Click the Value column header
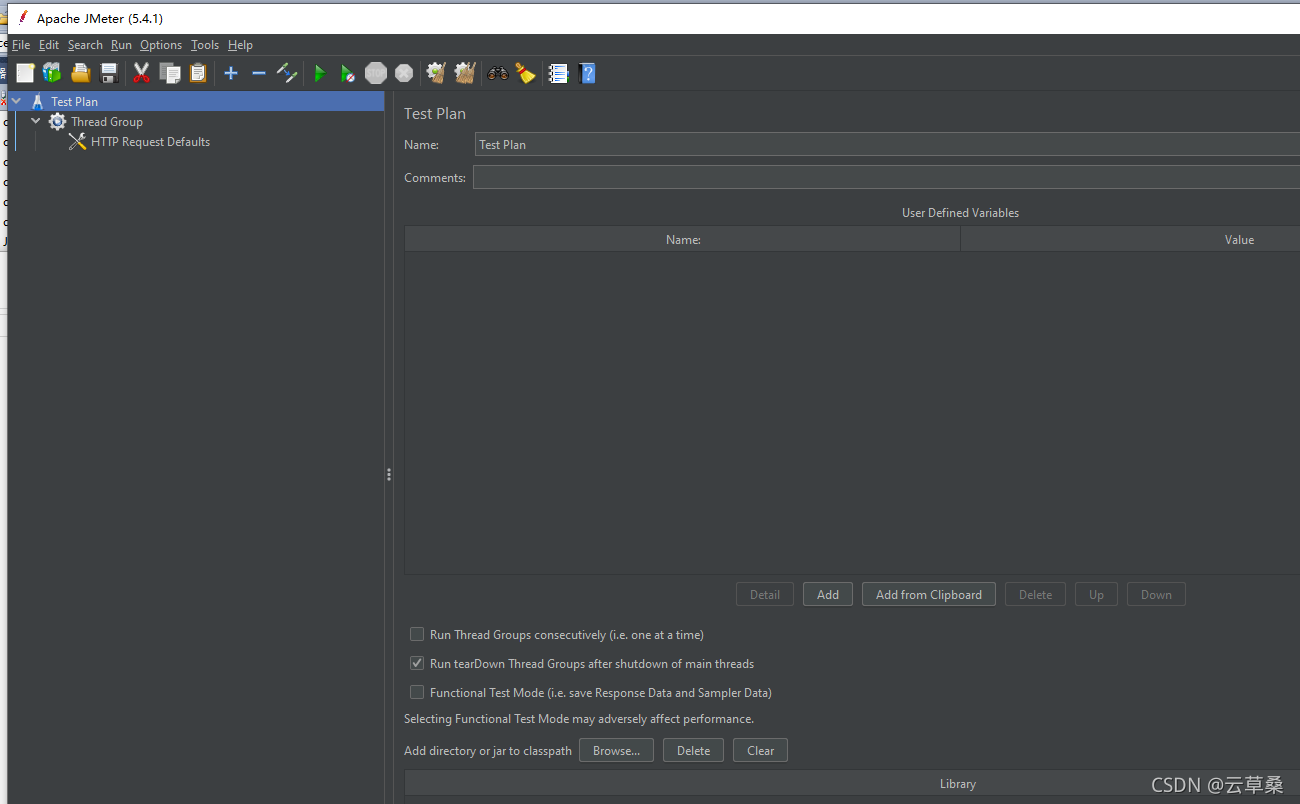The height and width of the screenshot is (804, 1300). tap(1130, 239)
